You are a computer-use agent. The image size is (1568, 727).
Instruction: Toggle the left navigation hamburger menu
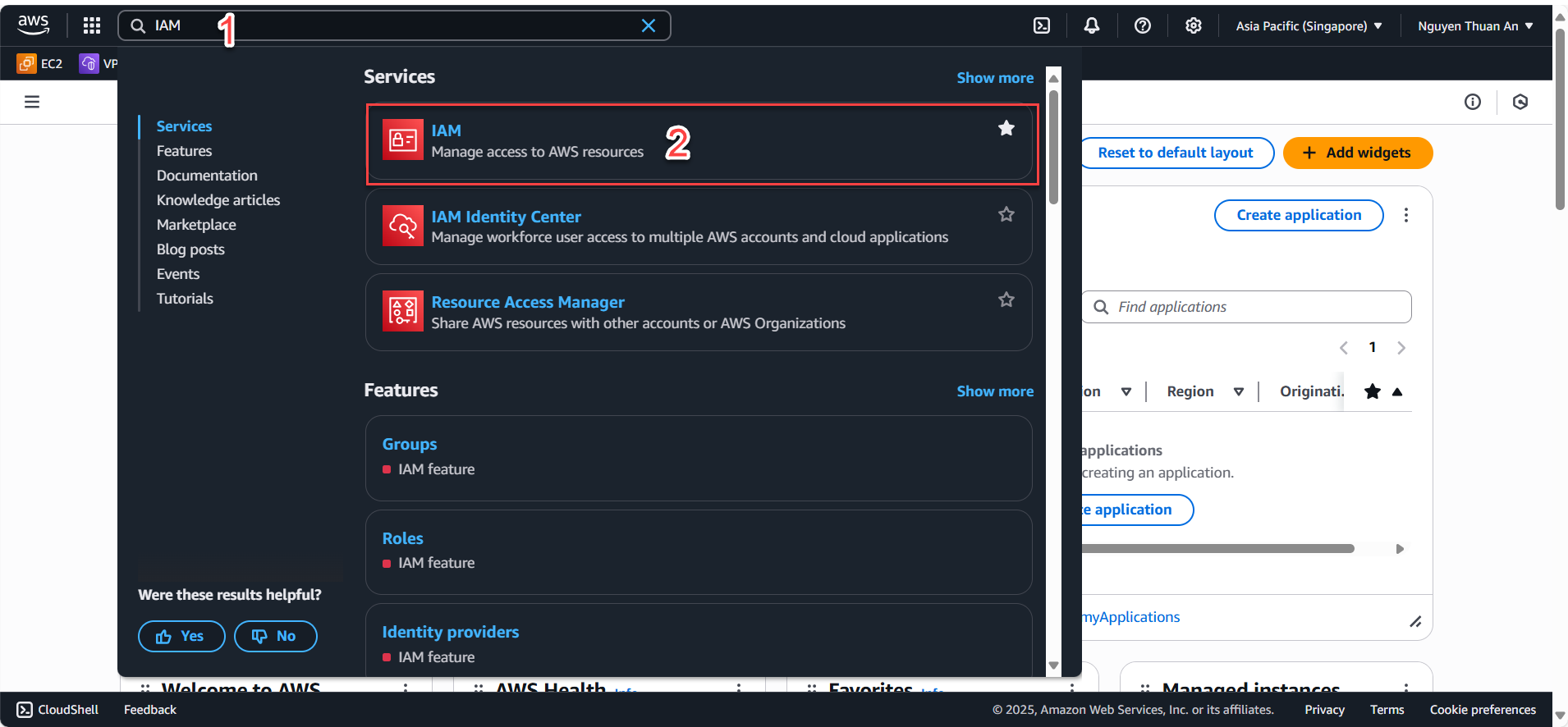[x=32, y=102]
